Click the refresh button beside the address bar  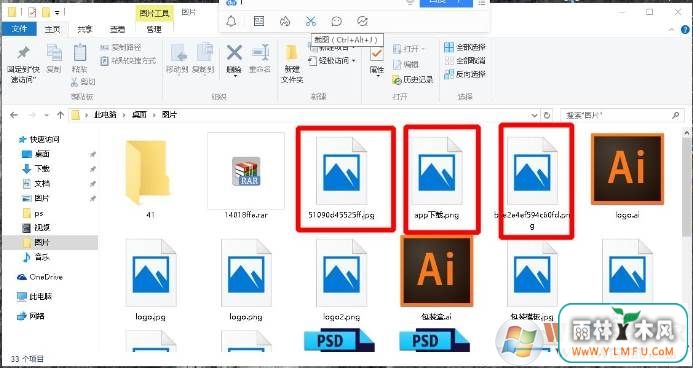click(x=547, y=115)
